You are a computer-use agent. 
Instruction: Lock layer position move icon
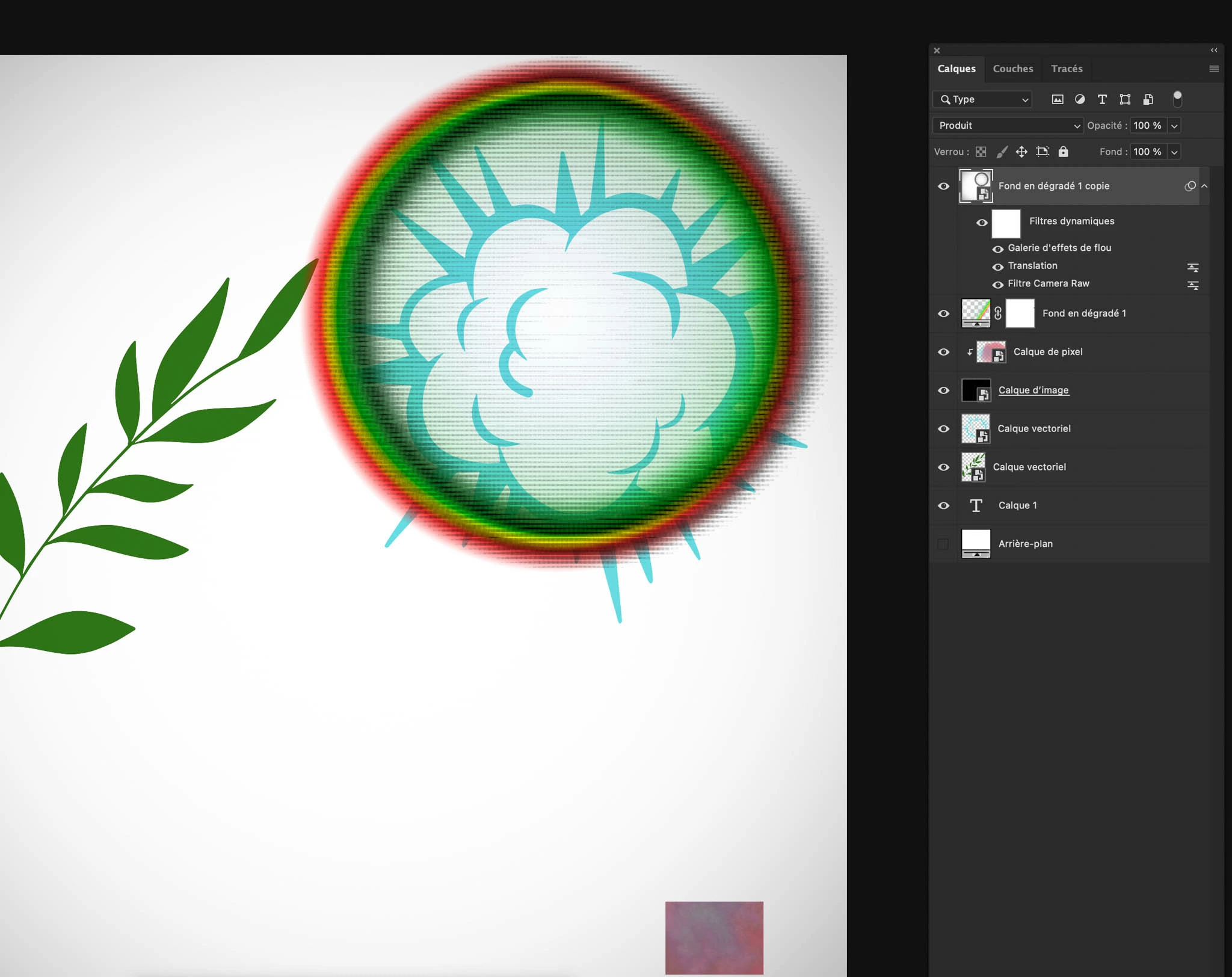point(1021,152)
